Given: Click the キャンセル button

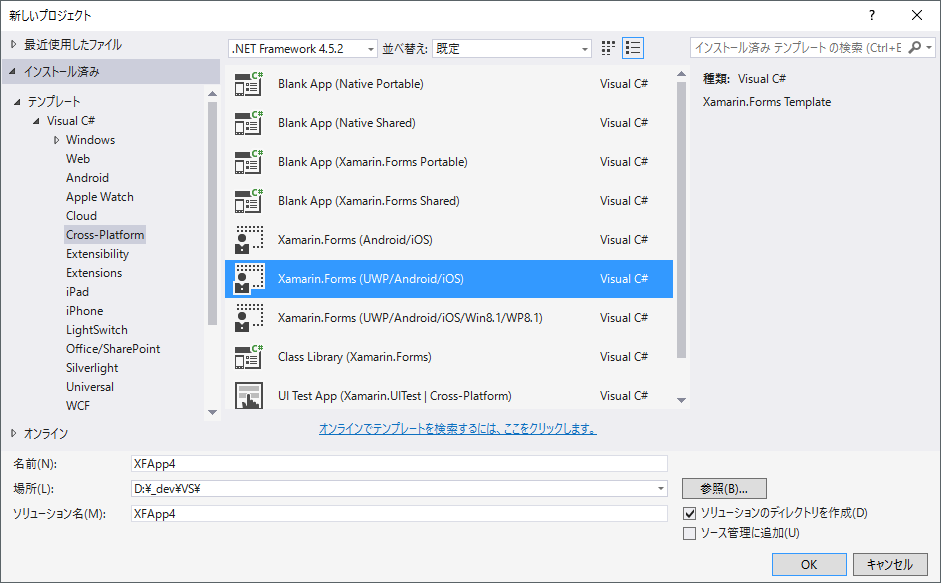Looking at the screenshot, I should coord(890,564).
